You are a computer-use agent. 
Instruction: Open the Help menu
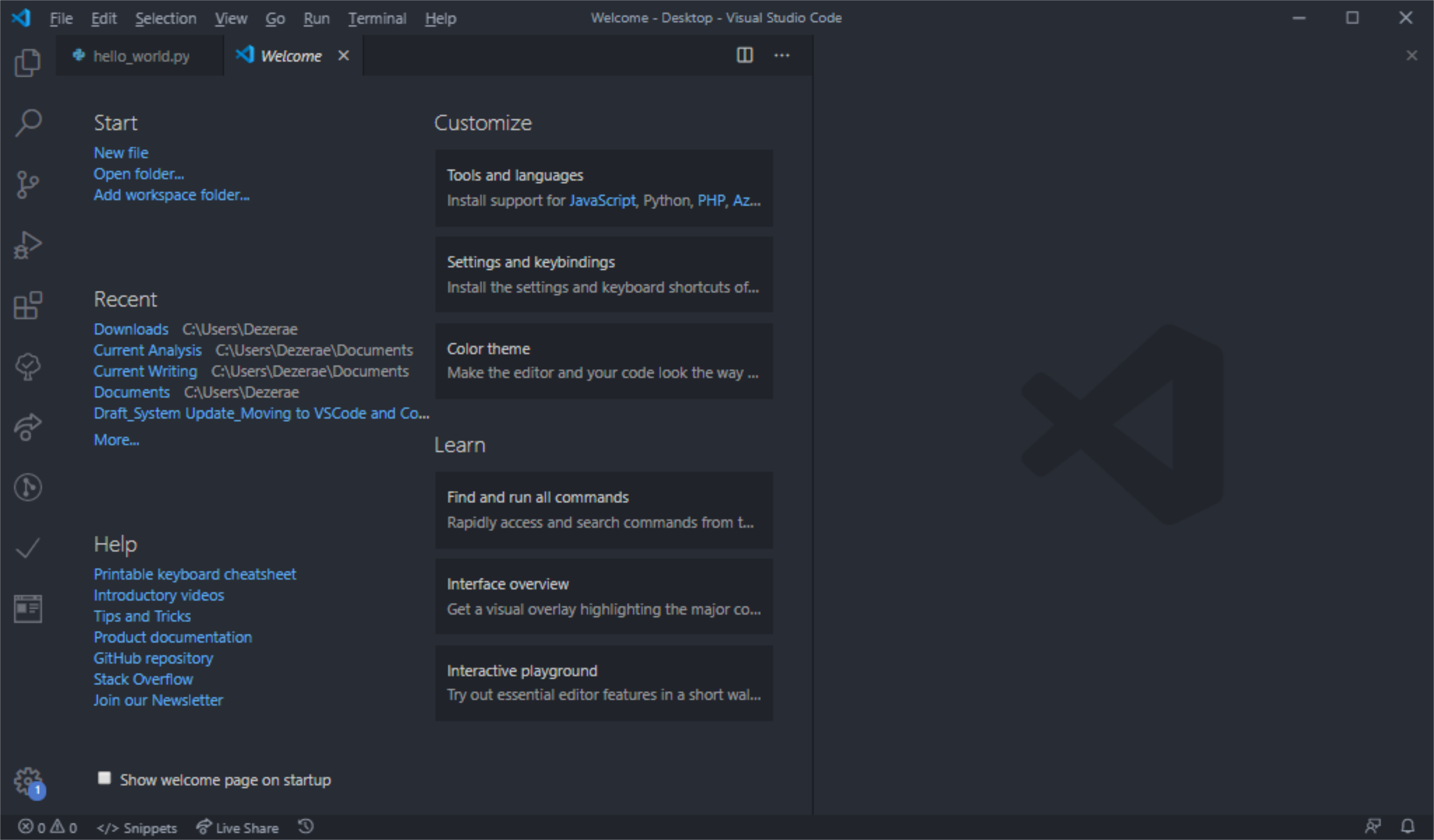(440, 18)
